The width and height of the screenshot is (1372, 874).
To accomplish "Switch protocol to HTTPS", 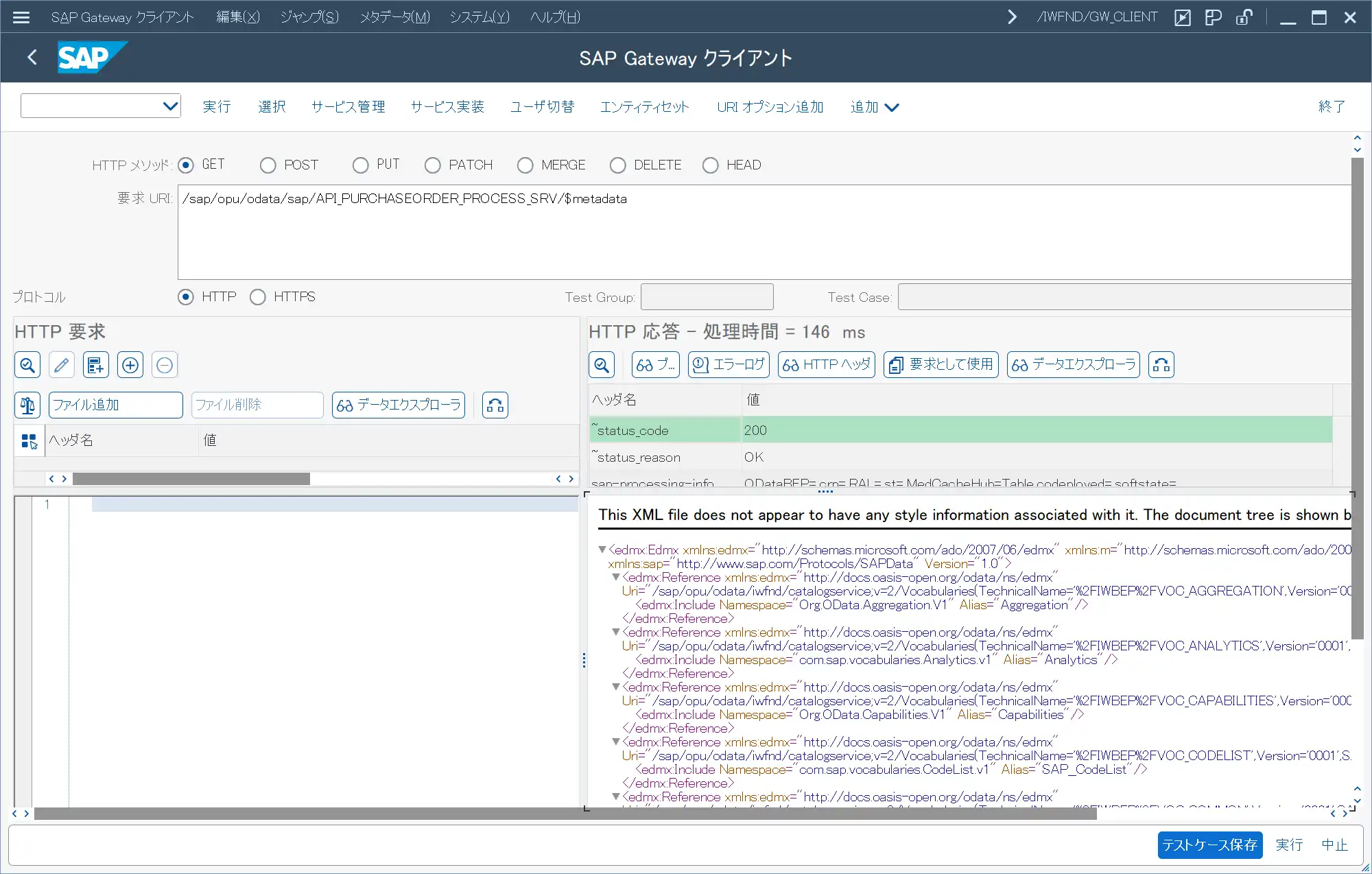I will tap(258, 297).
